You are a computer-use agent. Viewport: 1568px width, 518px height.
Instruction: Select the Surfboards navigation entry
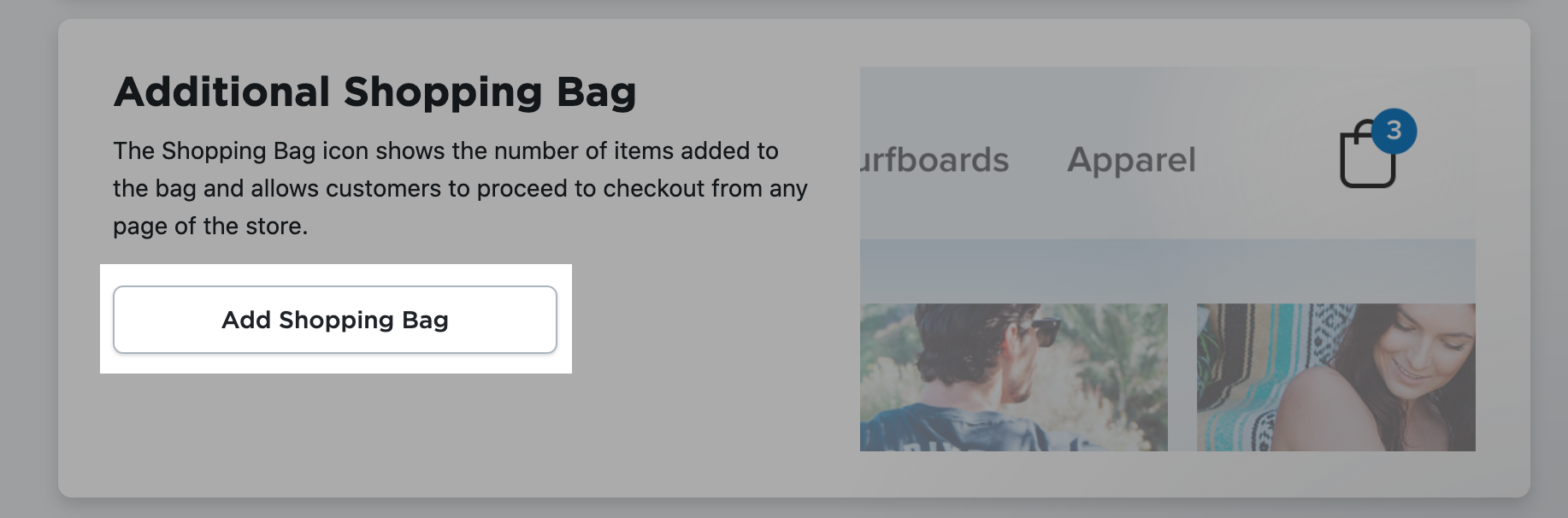(932, 159)
